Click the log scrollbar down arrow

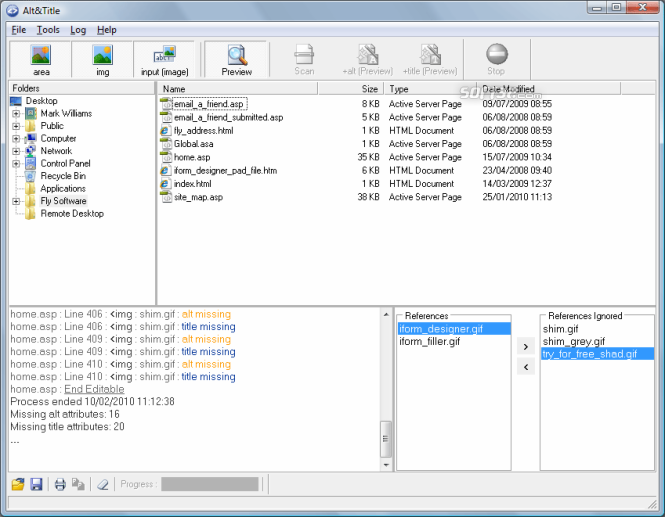tap(386, 465)
